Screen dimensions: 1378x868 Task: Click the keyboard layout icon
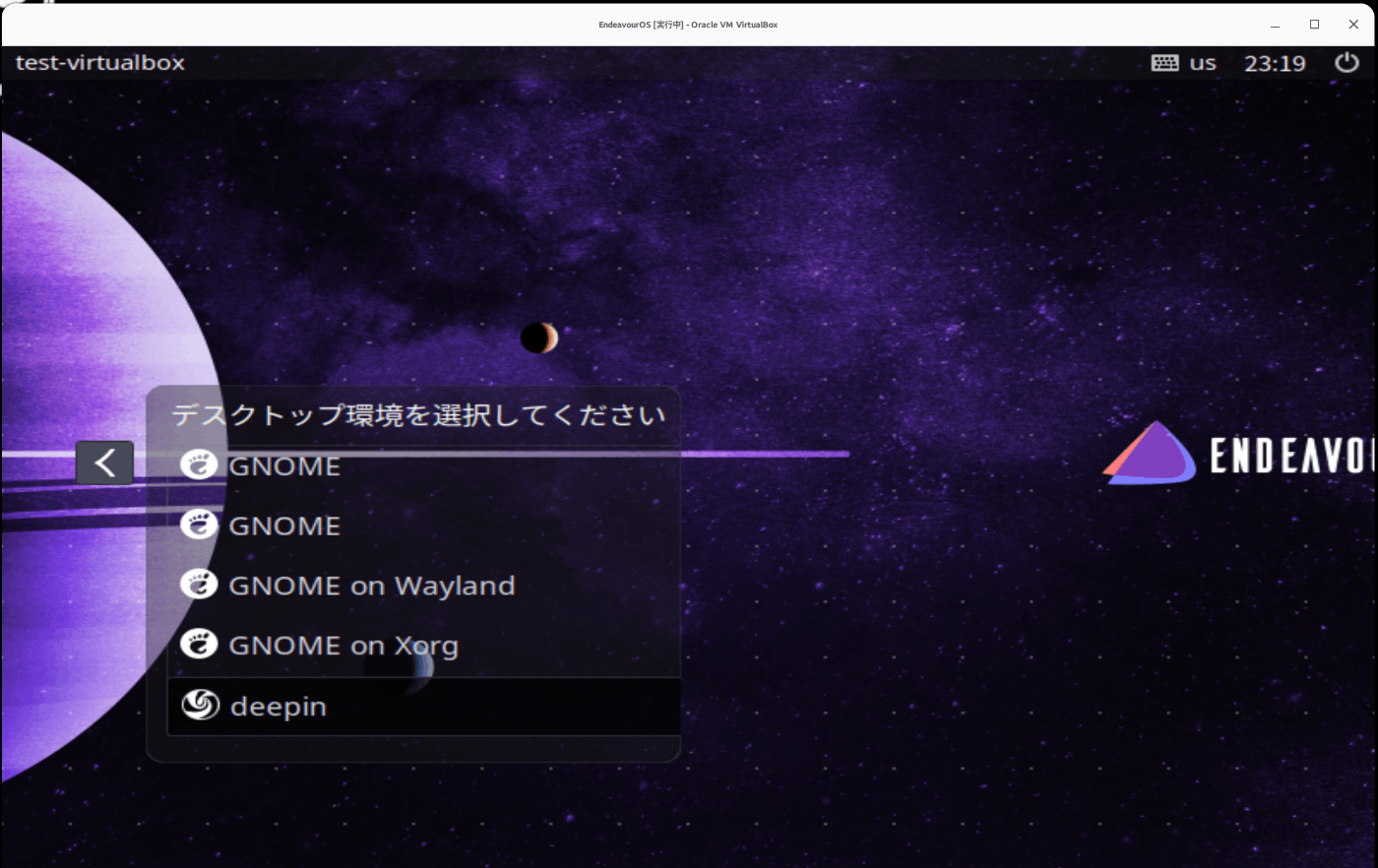click(1164, 63)
